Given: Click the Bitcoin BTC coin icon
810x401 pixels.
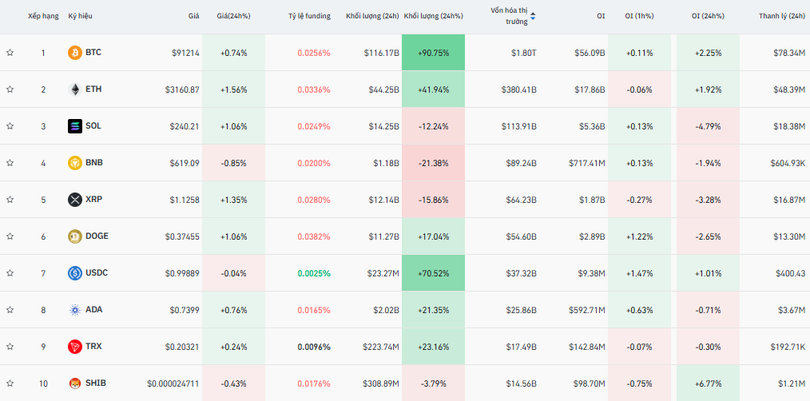Looking at the screenshot, I should coord(74,52).
